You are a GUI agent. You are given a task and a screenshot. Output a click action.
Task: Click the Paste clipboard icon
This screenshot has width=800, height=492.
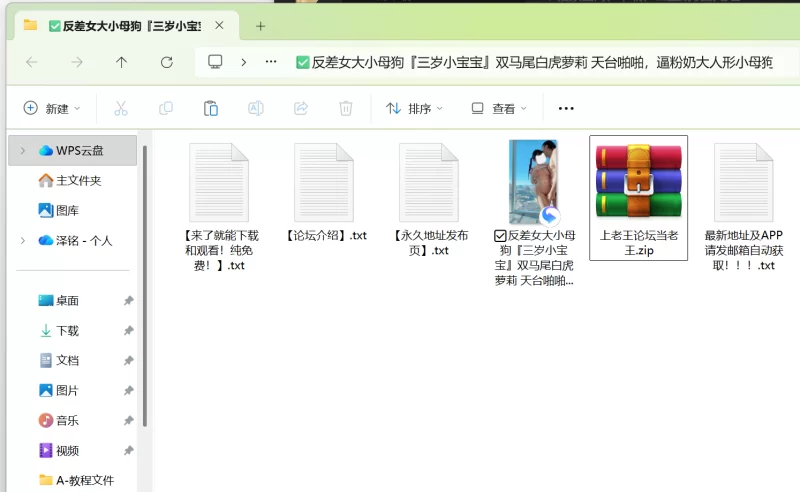(x=211, y=108)
